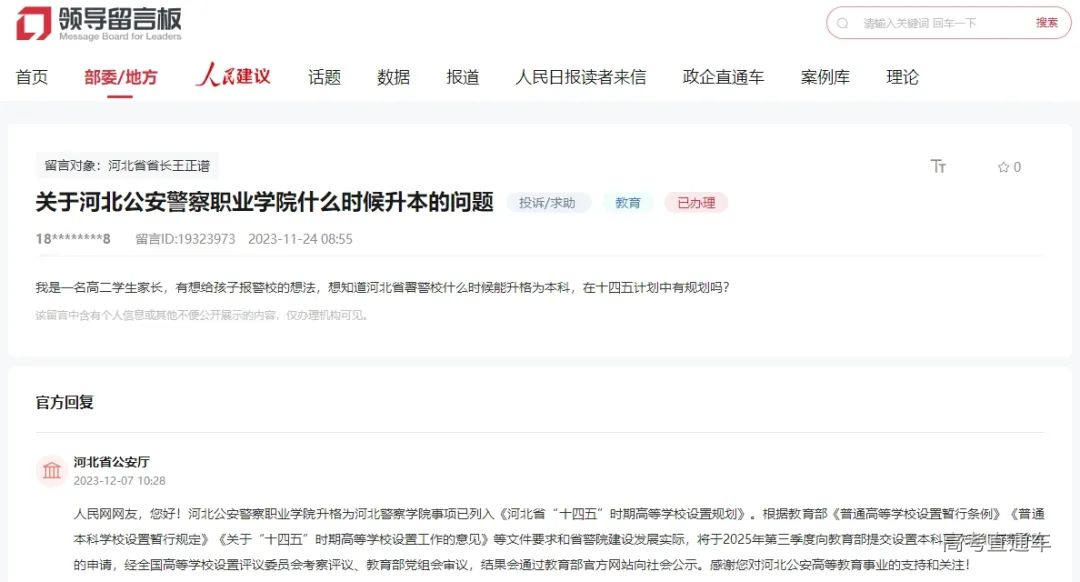Screen dimensions: 1080x582
Task: Toggle the favorite star on this message
Action: click(1003, 167)
